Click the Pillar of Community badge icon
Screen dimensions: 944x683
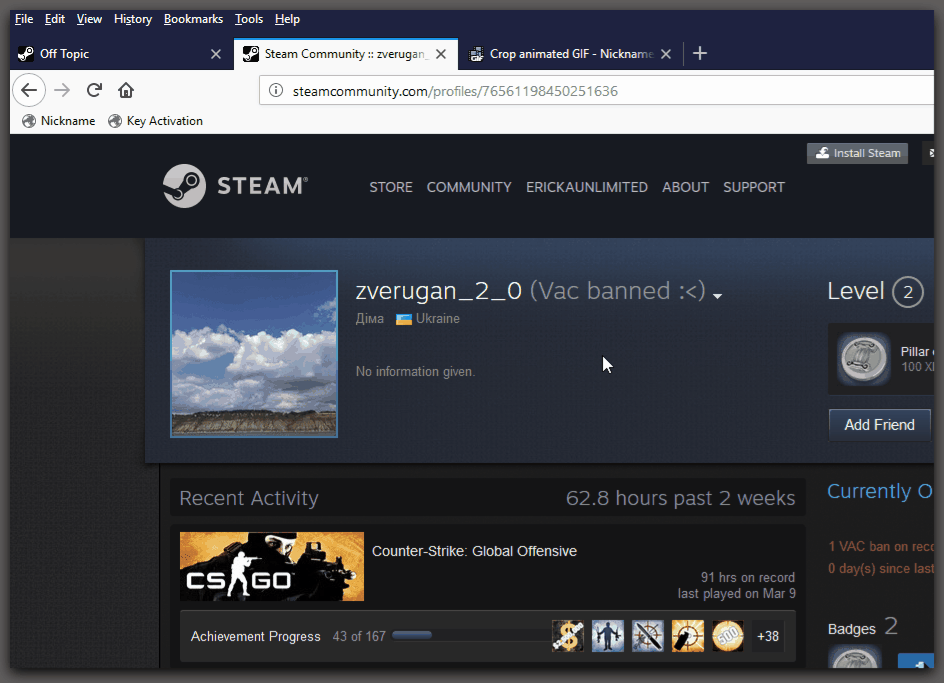click(864, 359)
